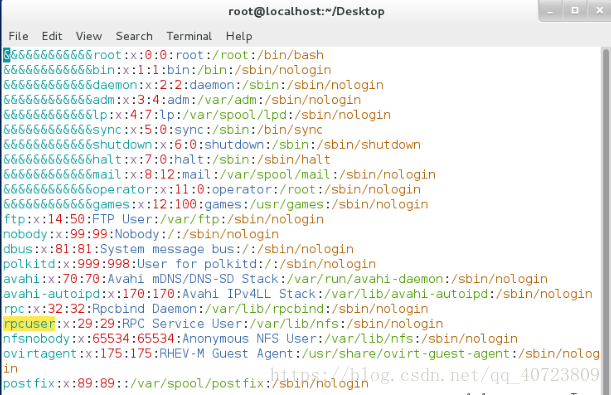This screenshot has height=395, width=611.
Task: Click /usr/share/ovirt-guest-agent path
Action: [x=406, y=353]
